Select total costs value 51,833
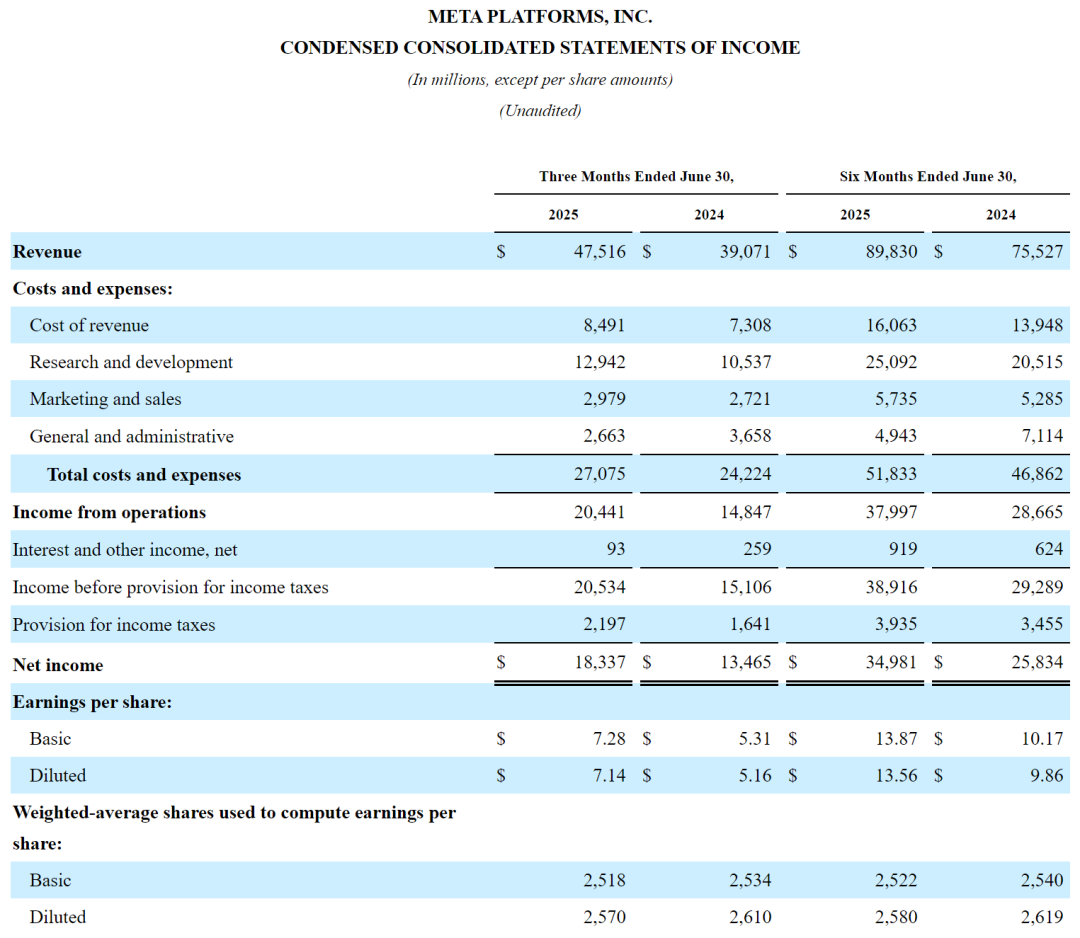1080x938 pixels. coord(891,475)
